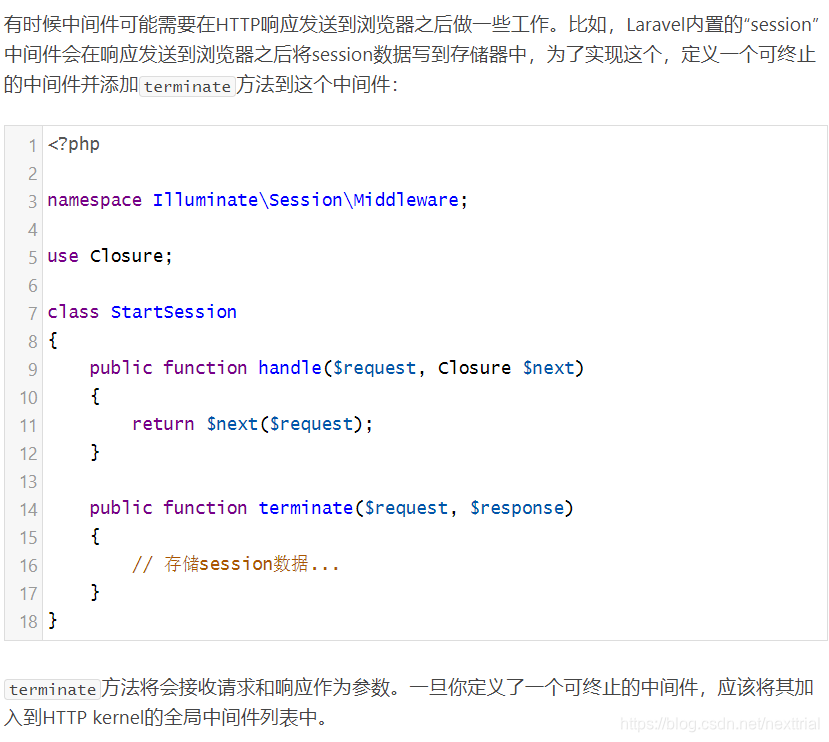
Task: Click the 'StartSession' class name
Action: (173, 312)
